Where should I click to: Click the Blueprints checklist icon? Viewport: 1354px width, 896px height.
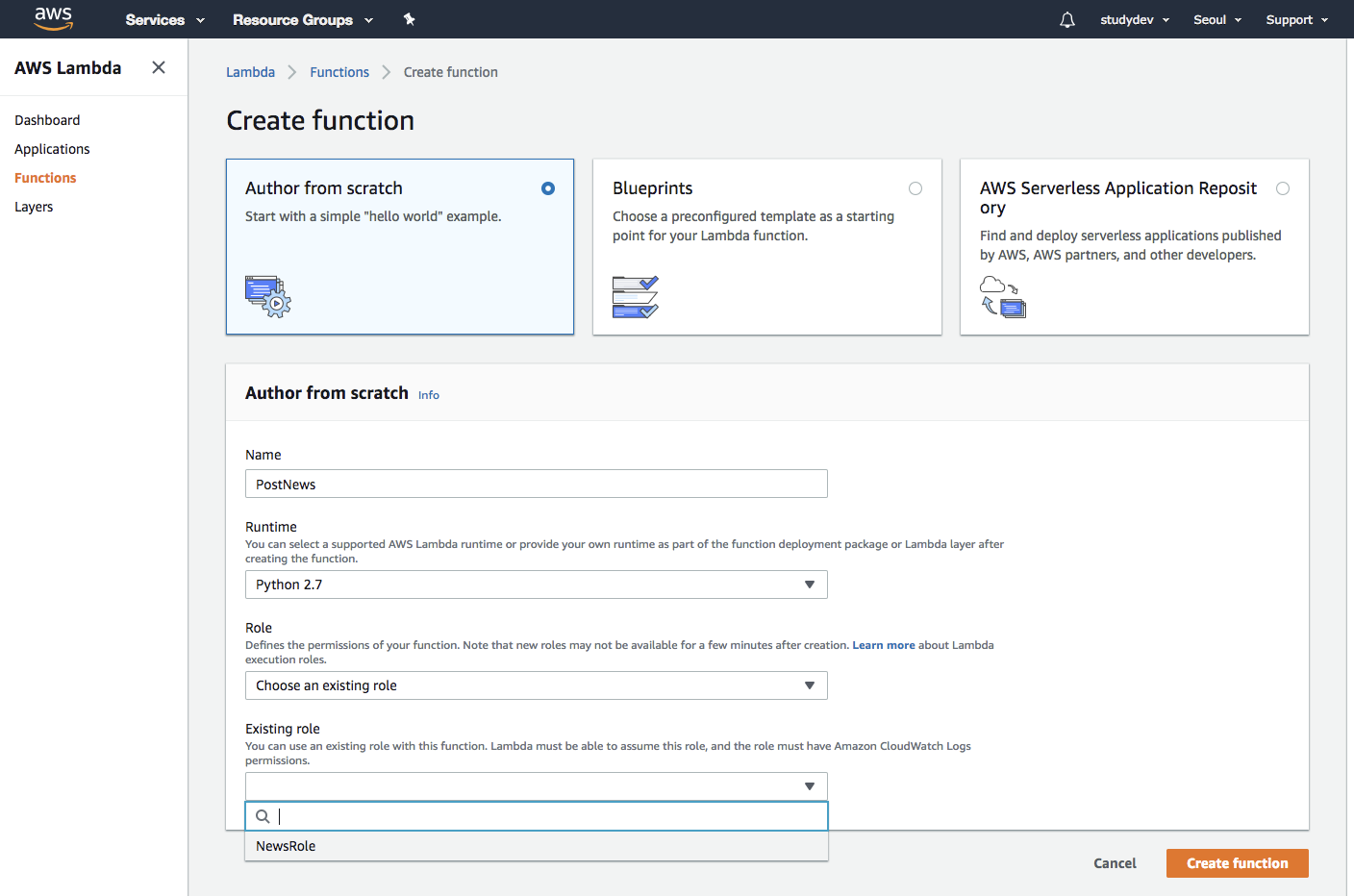coord(636,297)
